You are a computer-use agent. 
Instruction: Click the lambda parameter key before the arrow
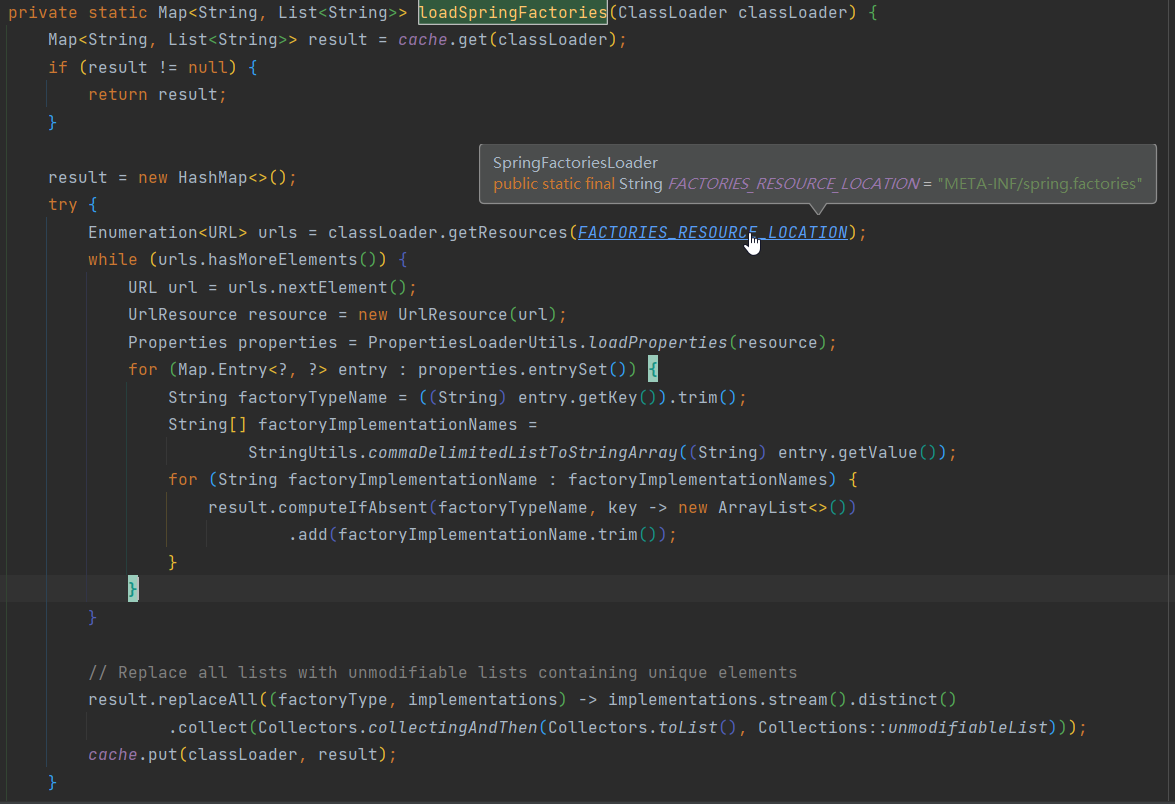point(622,507)
